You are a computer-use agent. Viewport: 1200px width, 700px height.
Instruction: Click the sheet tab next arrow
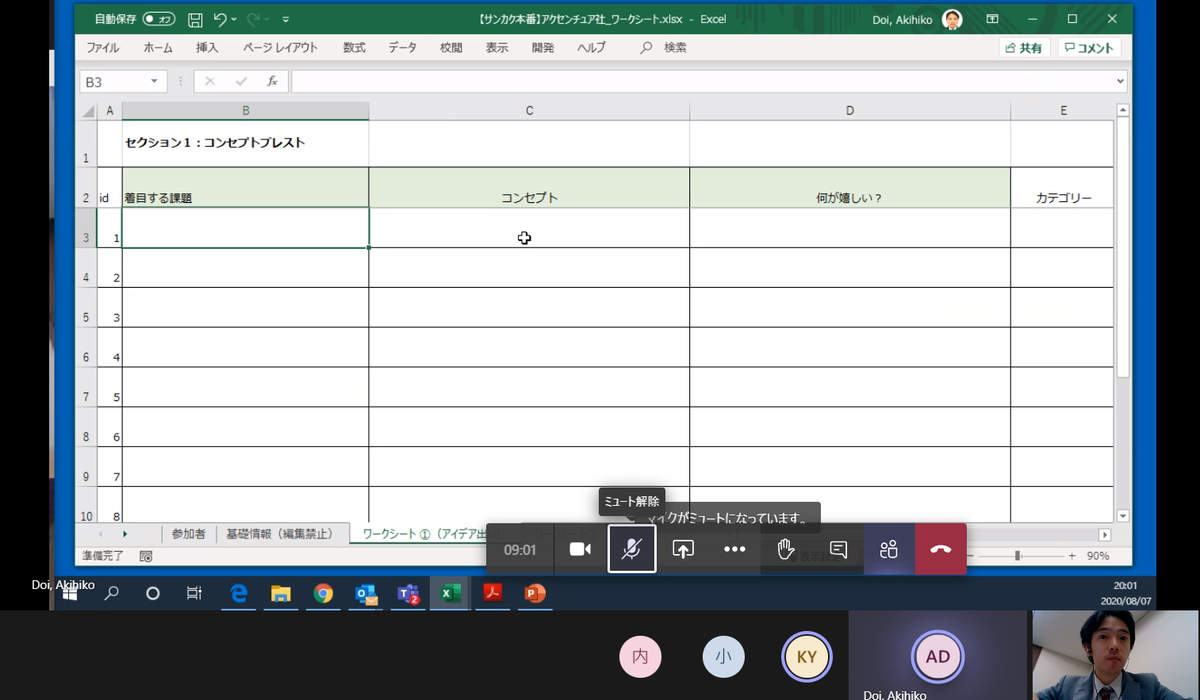tap(124, 534)
